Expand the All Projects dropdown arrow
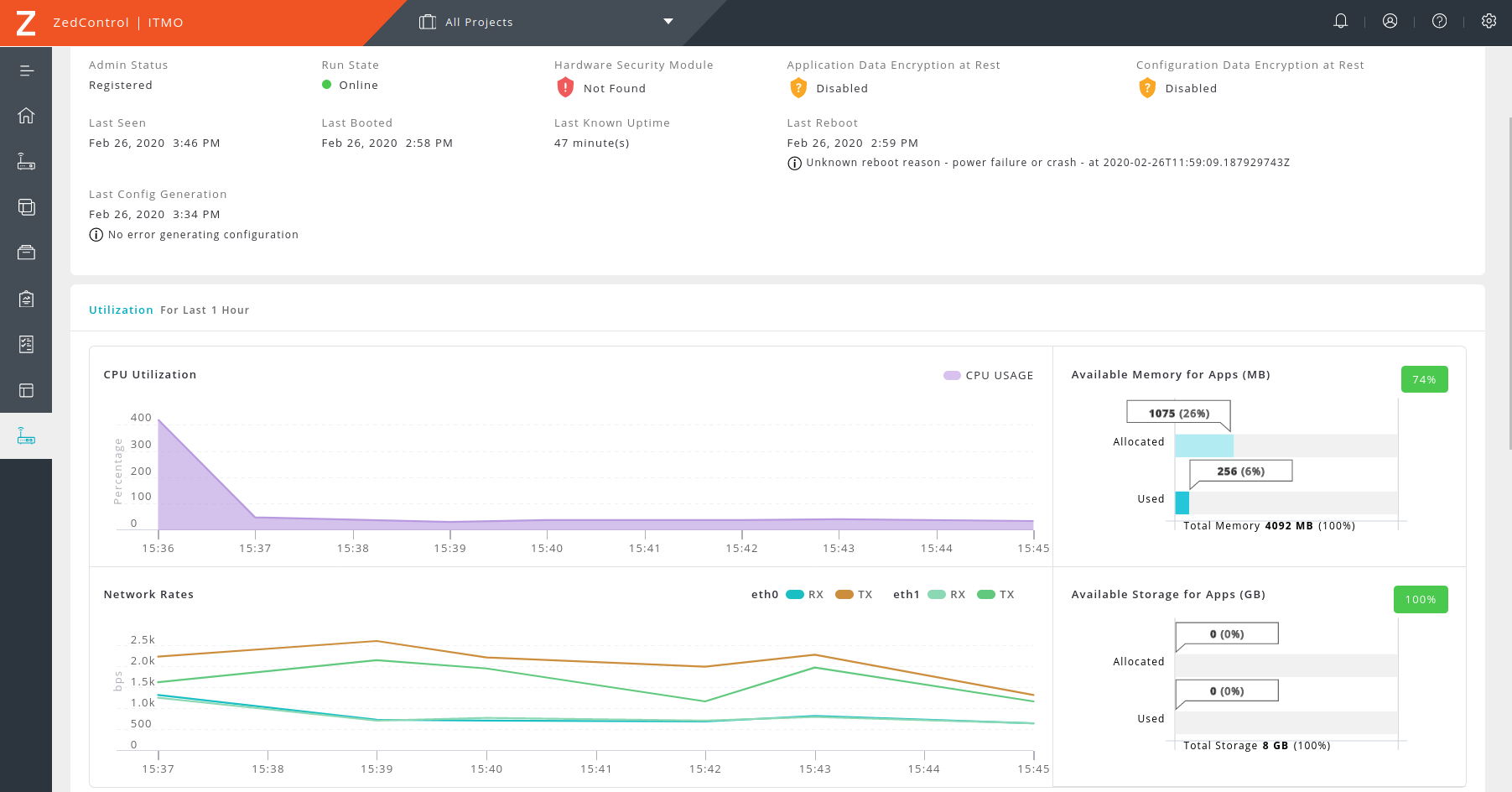This screenshot has height=792, width=1512. (668, 22)
